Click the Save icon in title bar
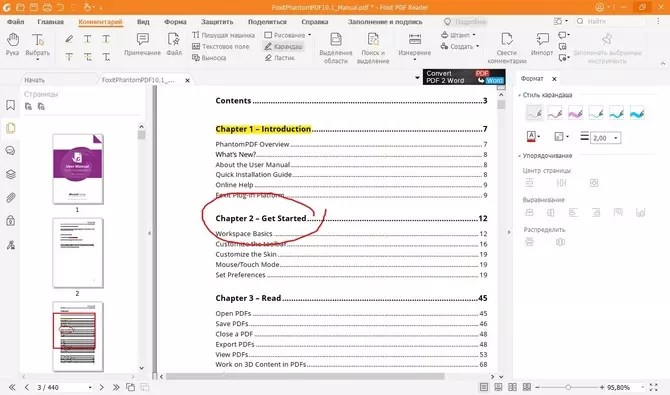Viewport: 670px width, 395px height. click(34, 7)
